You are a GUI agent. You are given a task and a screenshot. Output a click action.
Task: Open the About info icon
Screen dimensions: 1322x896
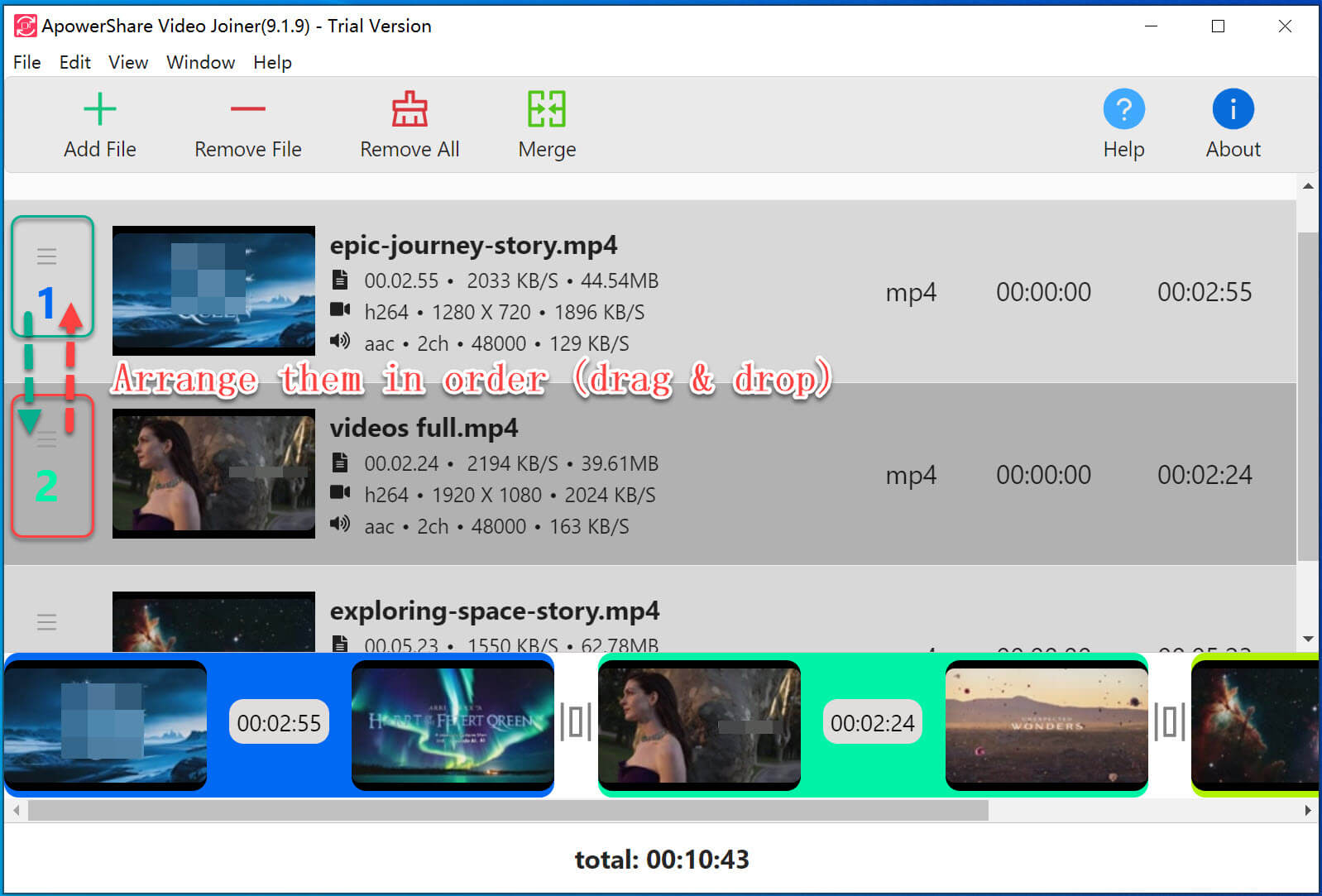coord(1233,109)
